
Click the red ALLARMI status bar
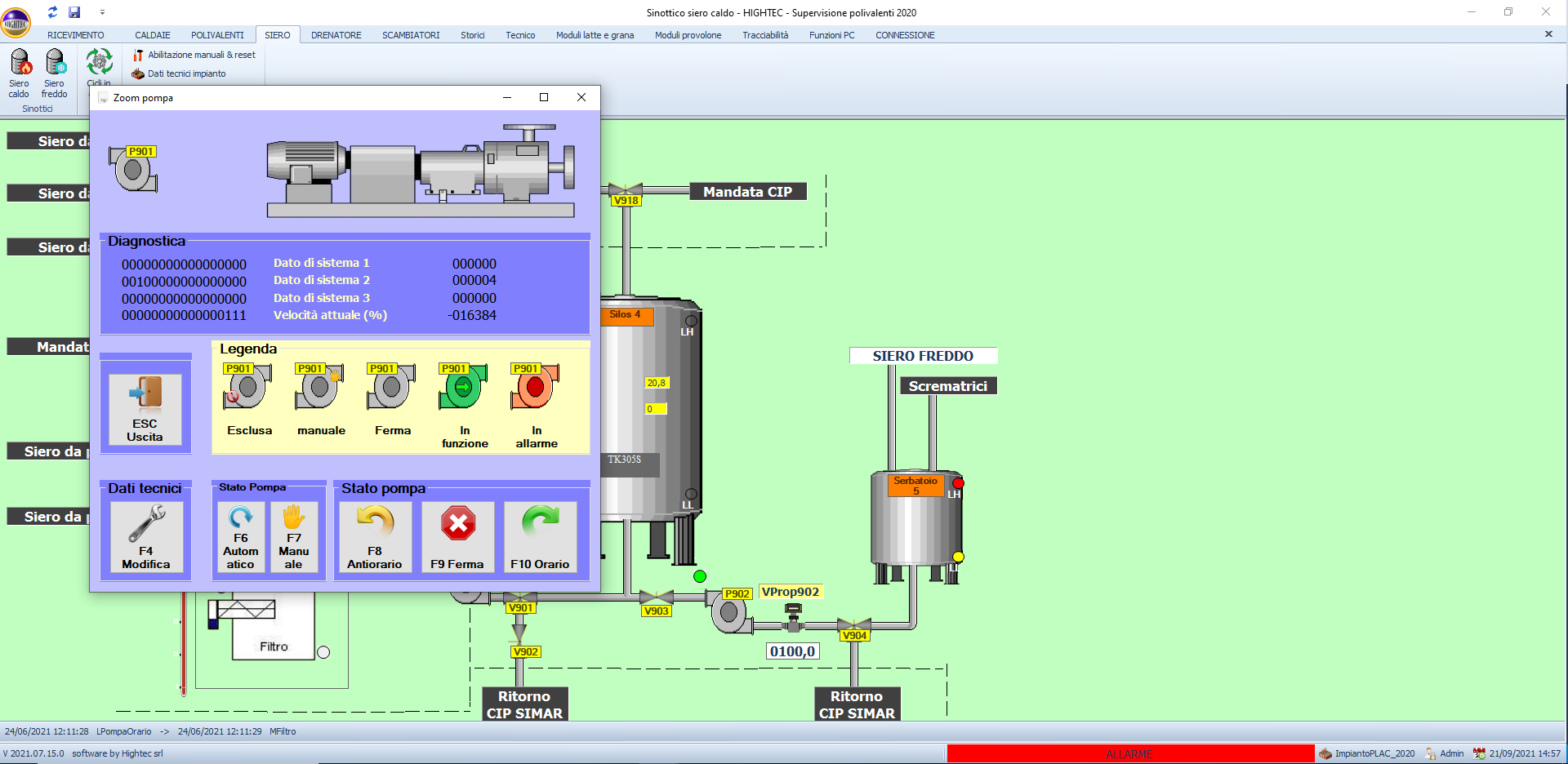1130,753
